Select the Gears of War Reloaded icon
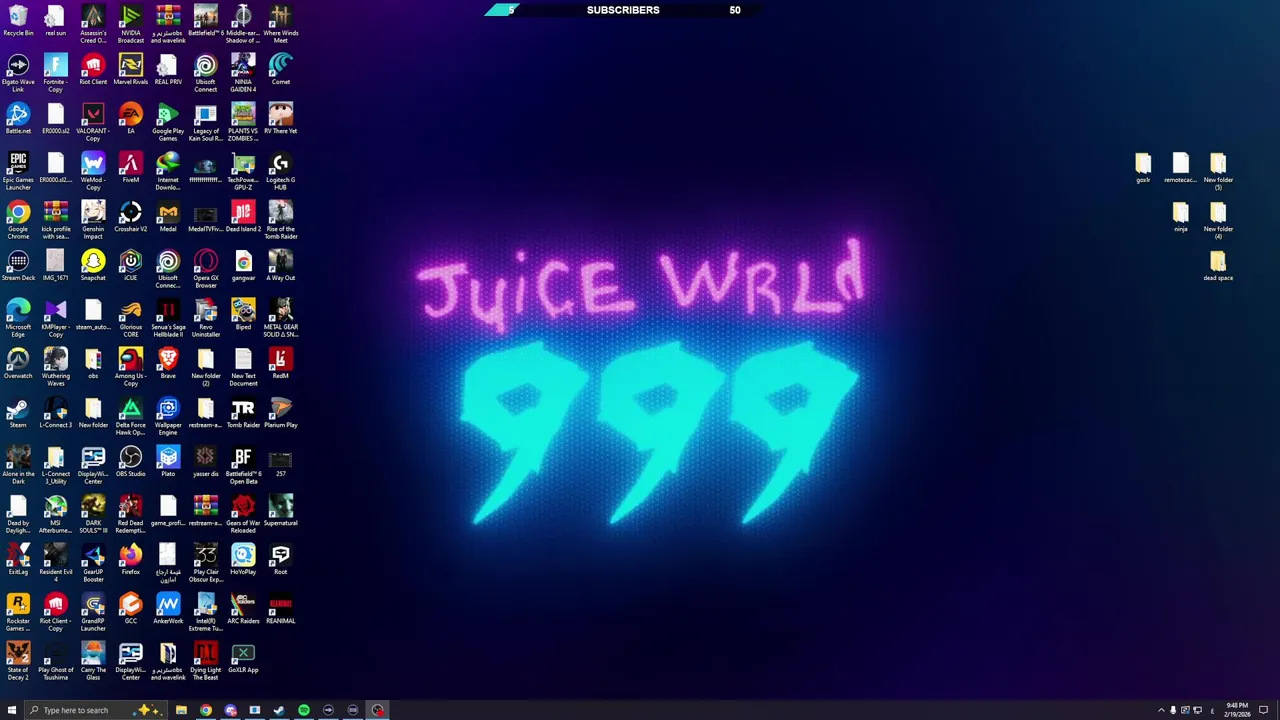Screen dimensions: 1280x720 pyautogui.click(x=243, y=514)
